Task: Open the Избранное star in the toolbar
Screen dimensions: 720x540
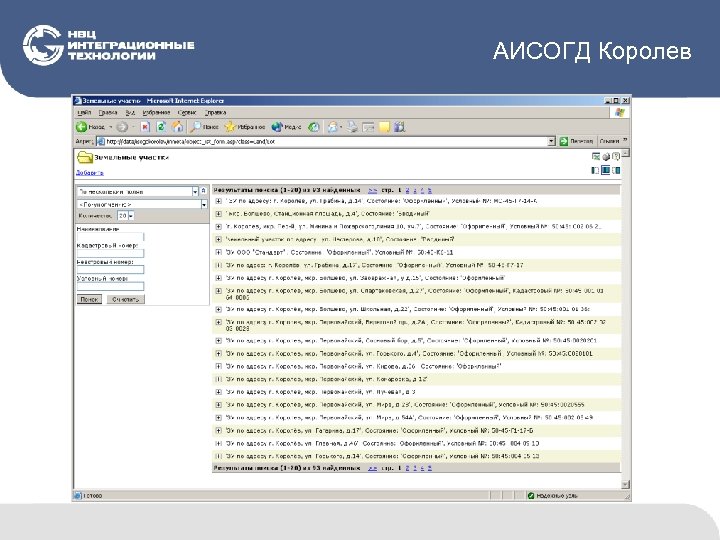Action: coord(245,127)
